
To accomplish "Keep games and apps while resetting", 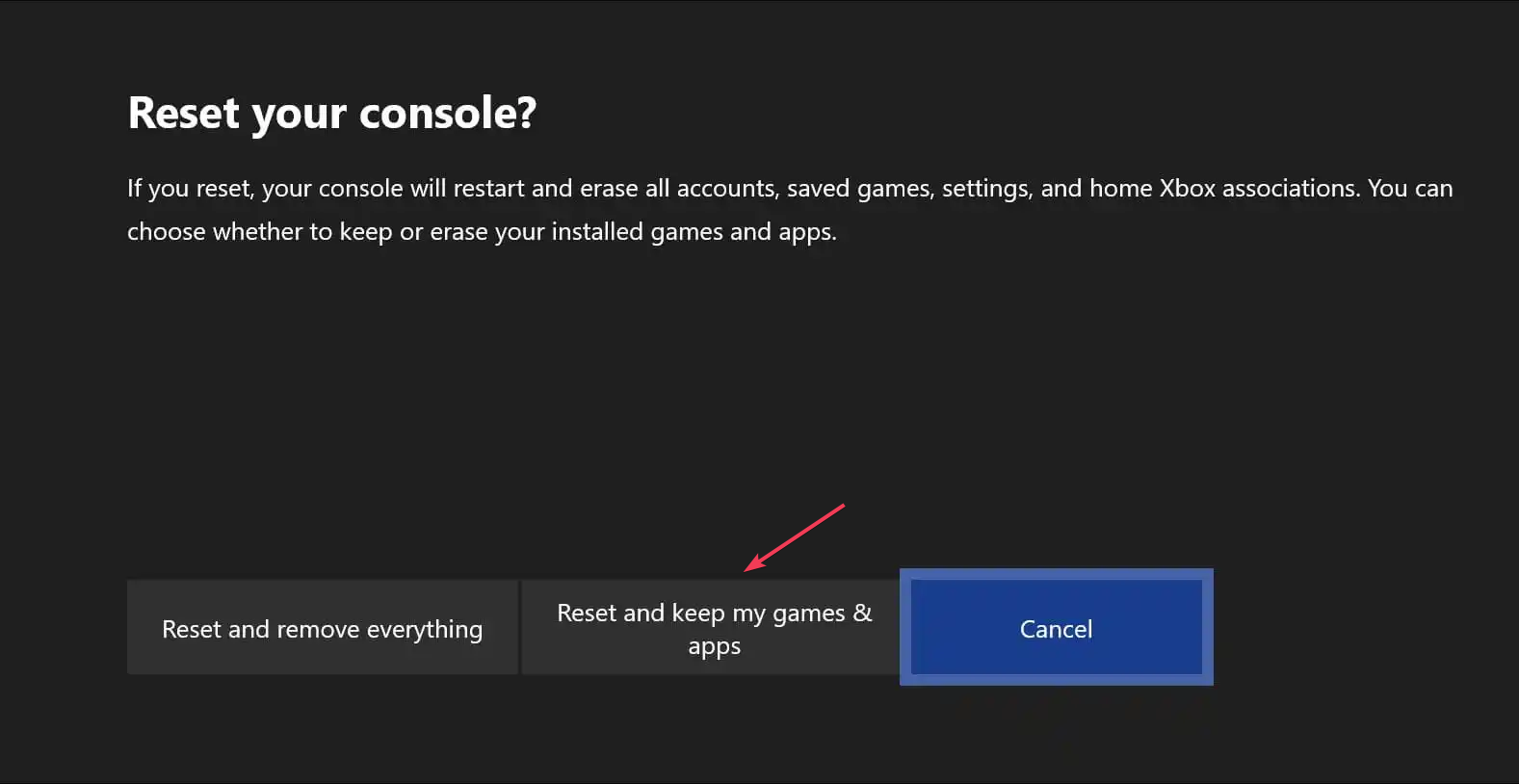I will point(715,628).
